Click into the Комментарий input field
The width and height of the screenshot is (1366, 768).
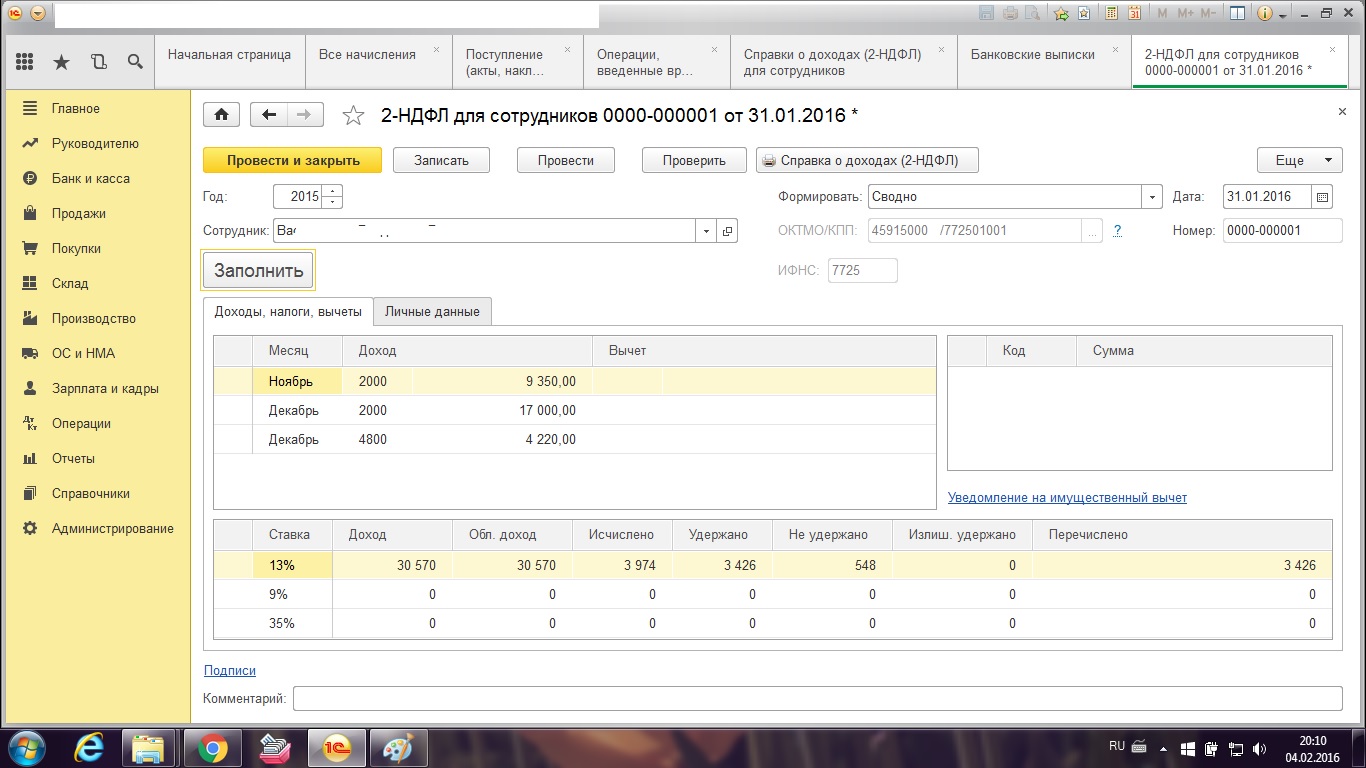pos(817,698)
